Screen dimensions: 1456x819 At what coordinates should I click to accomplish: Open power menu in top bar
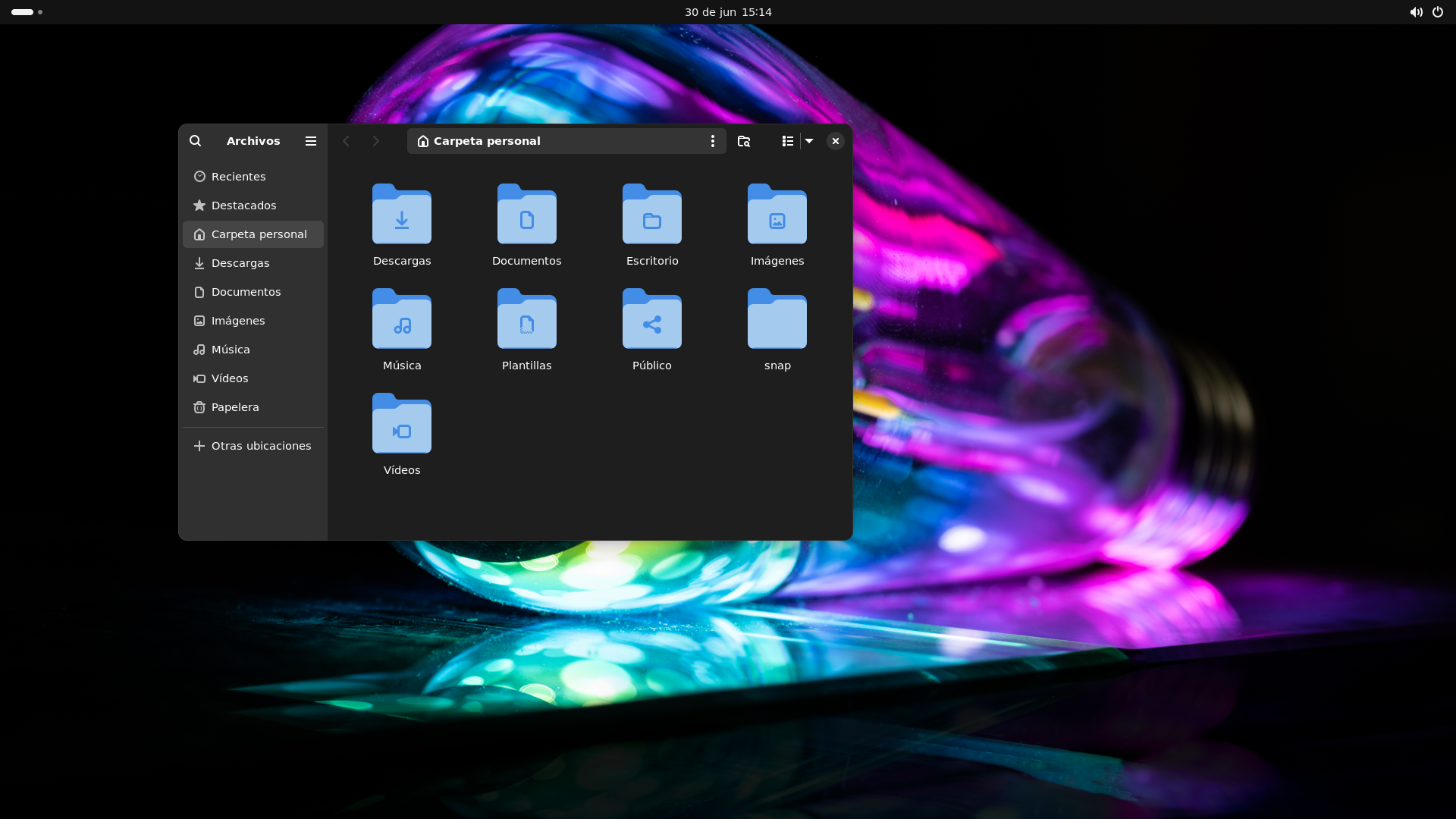click(x=1438, y=12)
